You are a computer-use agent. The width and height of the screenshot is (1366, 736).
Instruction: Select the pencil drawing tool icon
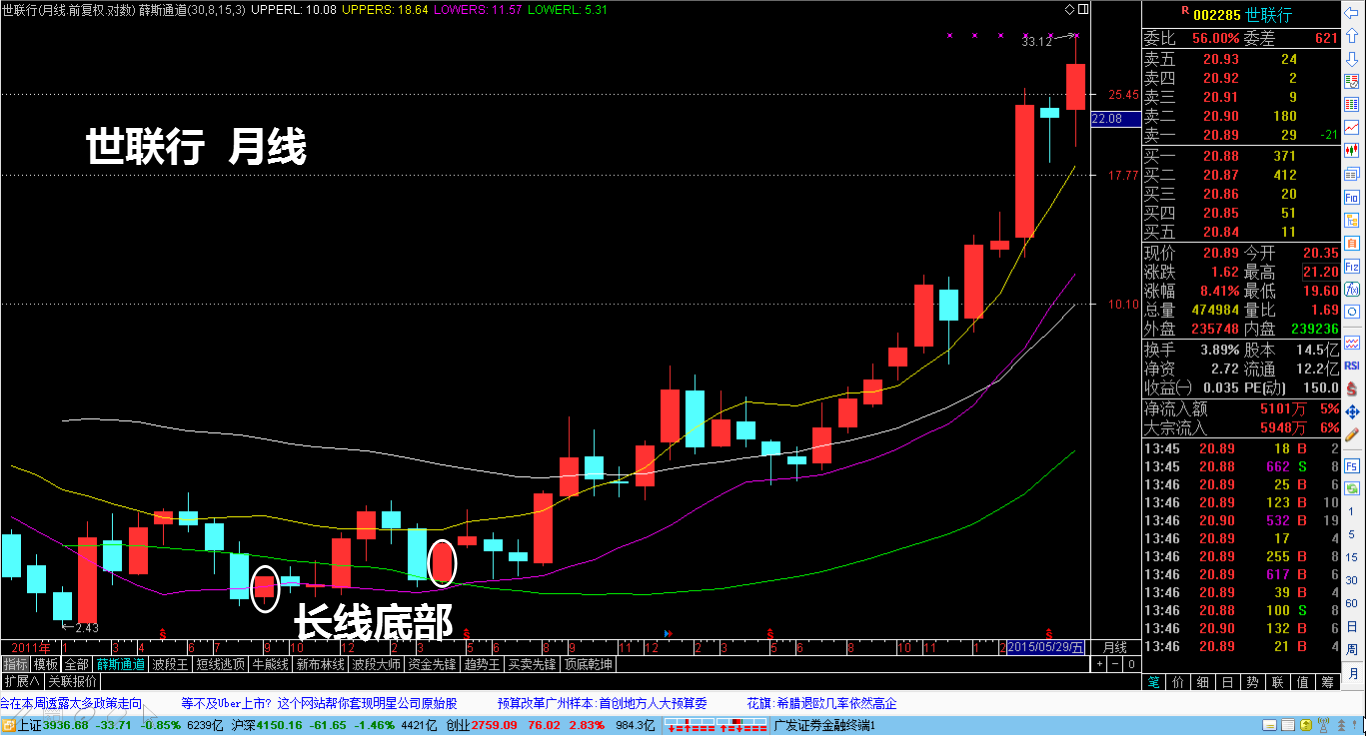(1351, 437)
